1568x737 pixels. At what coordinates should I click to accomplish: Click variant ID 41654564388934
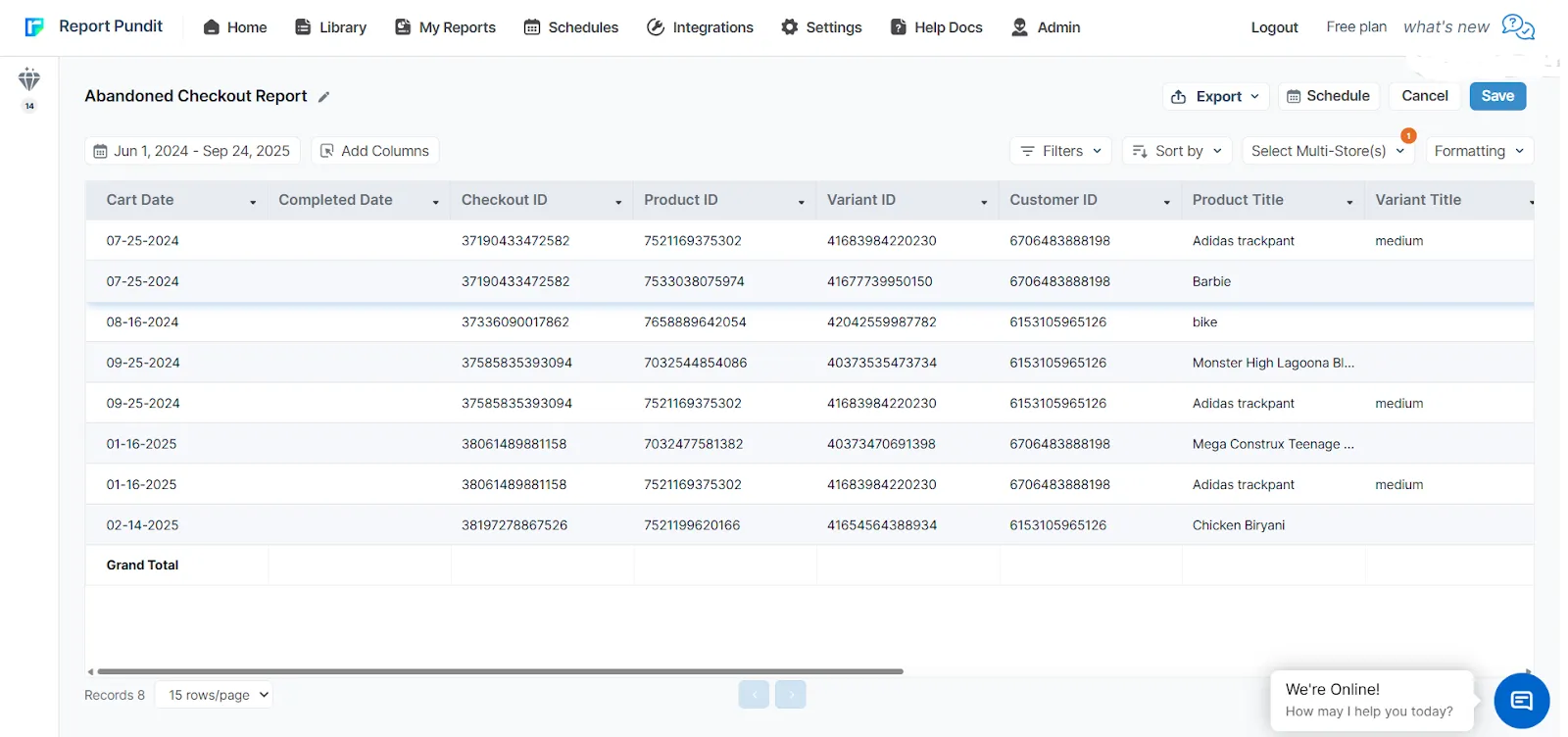tap(882, 525)
